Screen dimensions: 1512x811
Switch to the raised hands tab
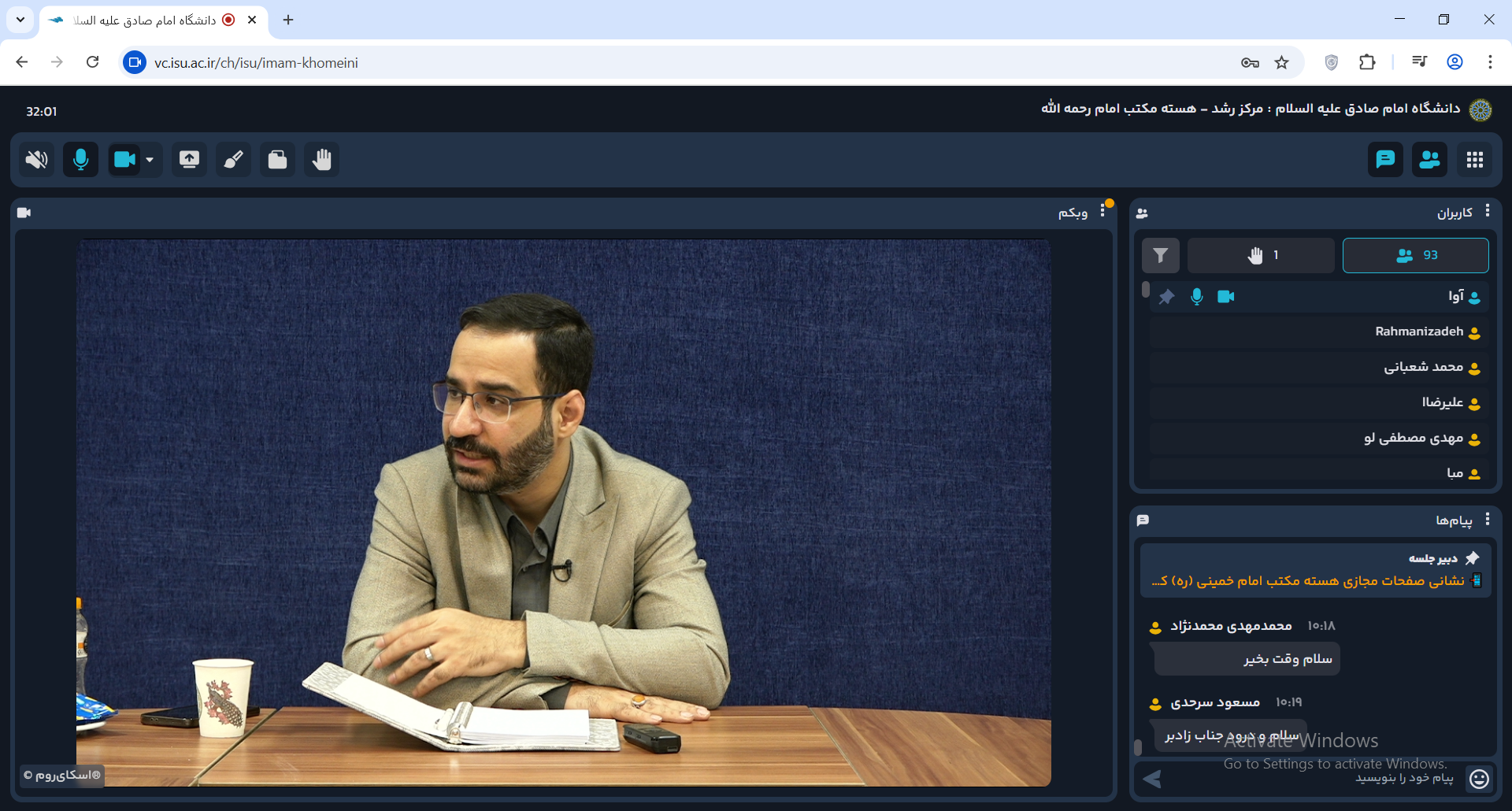coord(1261,255)
